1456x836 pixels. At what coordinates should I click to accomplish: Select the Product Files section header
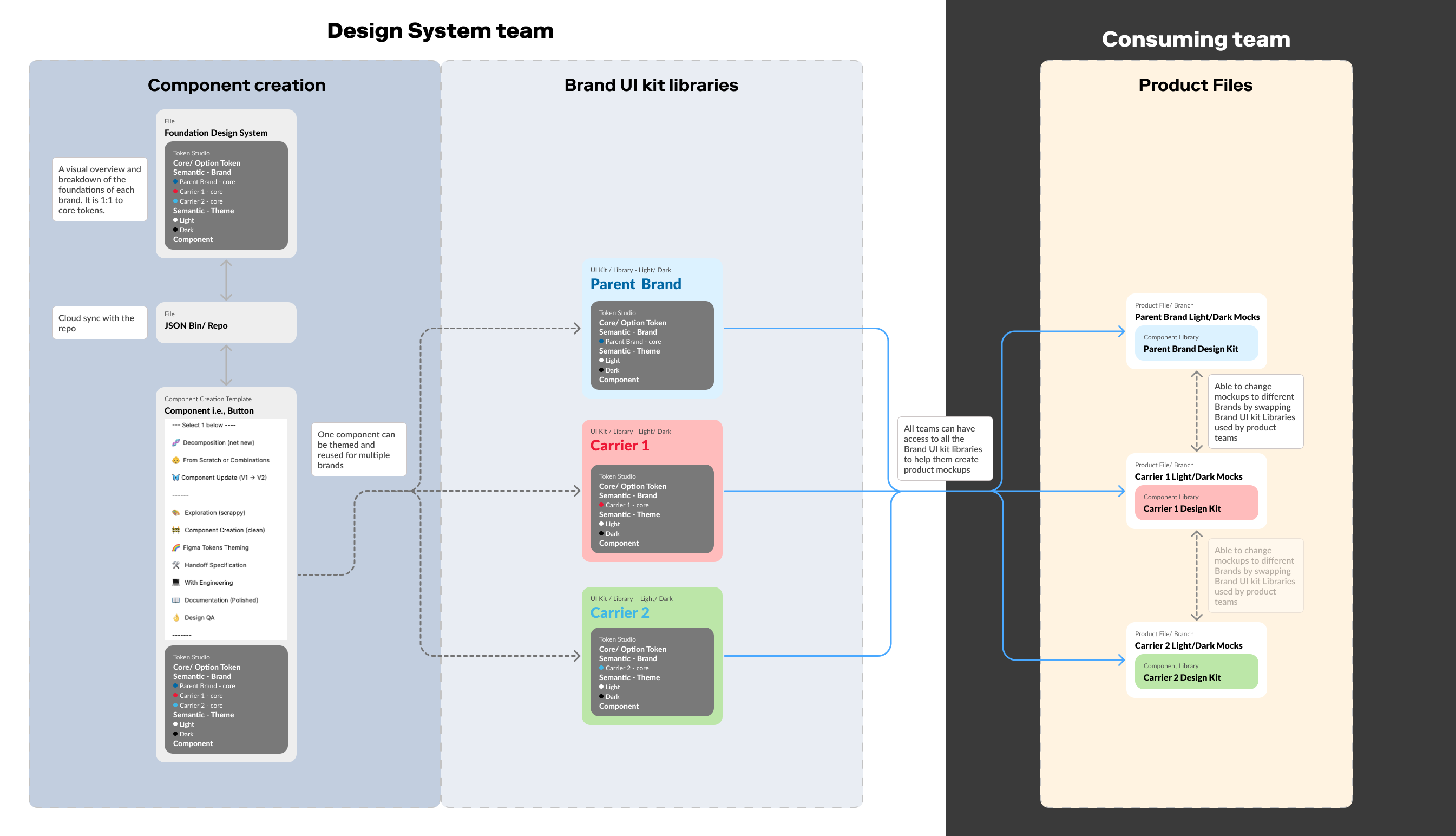click(1196, 84)
